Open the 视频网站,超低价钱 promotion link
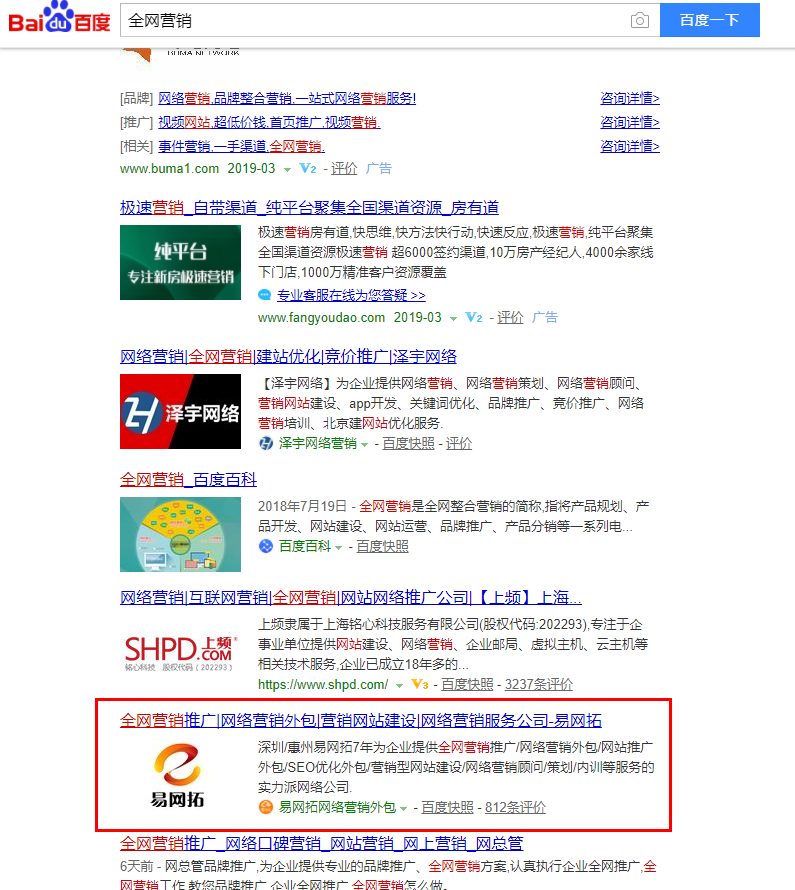 coord(269,122)
